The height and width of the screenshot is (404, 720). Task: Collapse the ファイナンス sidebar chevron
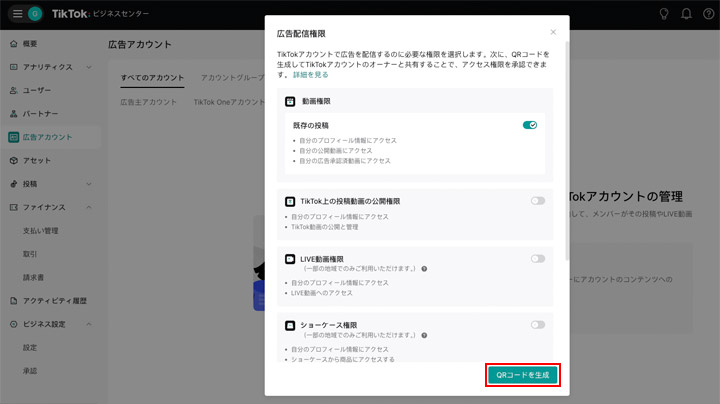pyautogui.click(x=89, y=207)
